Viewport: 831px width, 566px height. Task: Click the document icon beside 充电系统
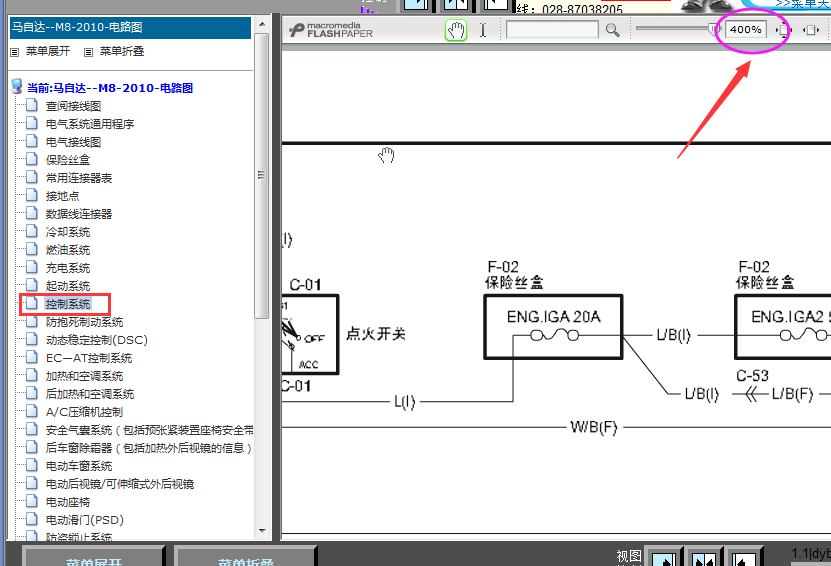[x=32, y=267]
